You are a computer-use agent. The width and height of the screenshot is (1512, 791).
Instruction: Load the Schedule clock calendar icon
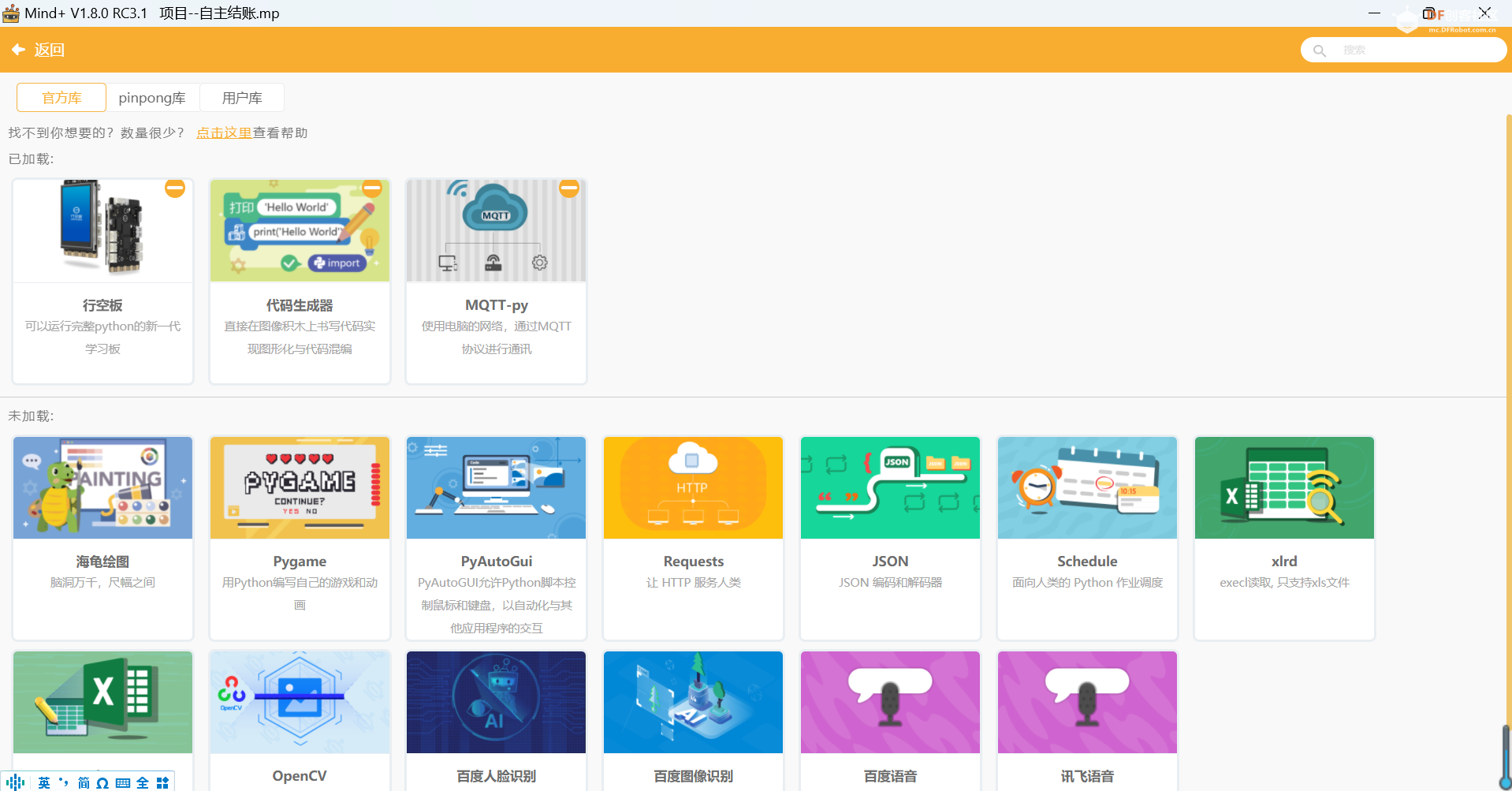pyautogui.click(x=1087, y=487)
